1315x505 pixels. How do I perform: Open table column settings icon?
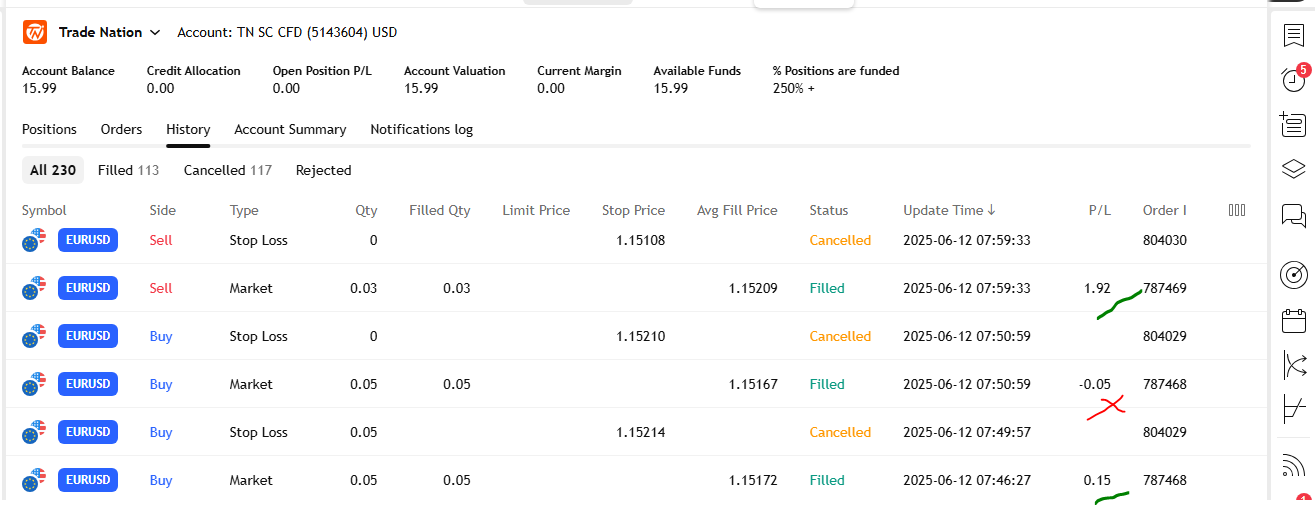pyautogui.click(x=1237, y=210)
